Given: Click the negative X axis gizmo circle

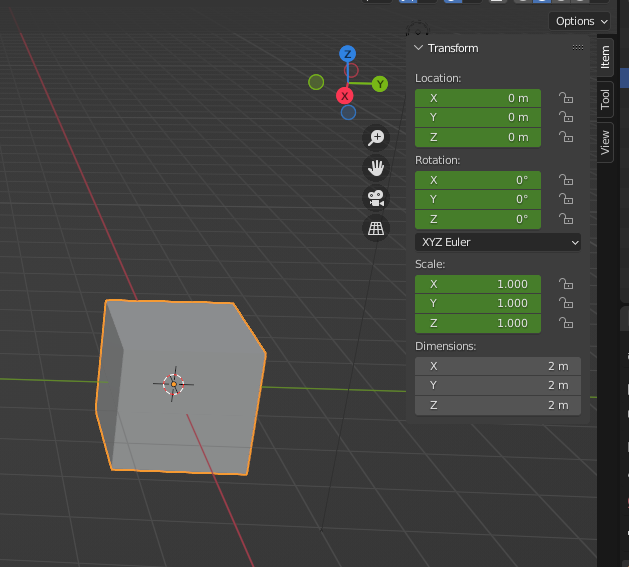Looking at the screenshot, I should (x=351, y=71).
